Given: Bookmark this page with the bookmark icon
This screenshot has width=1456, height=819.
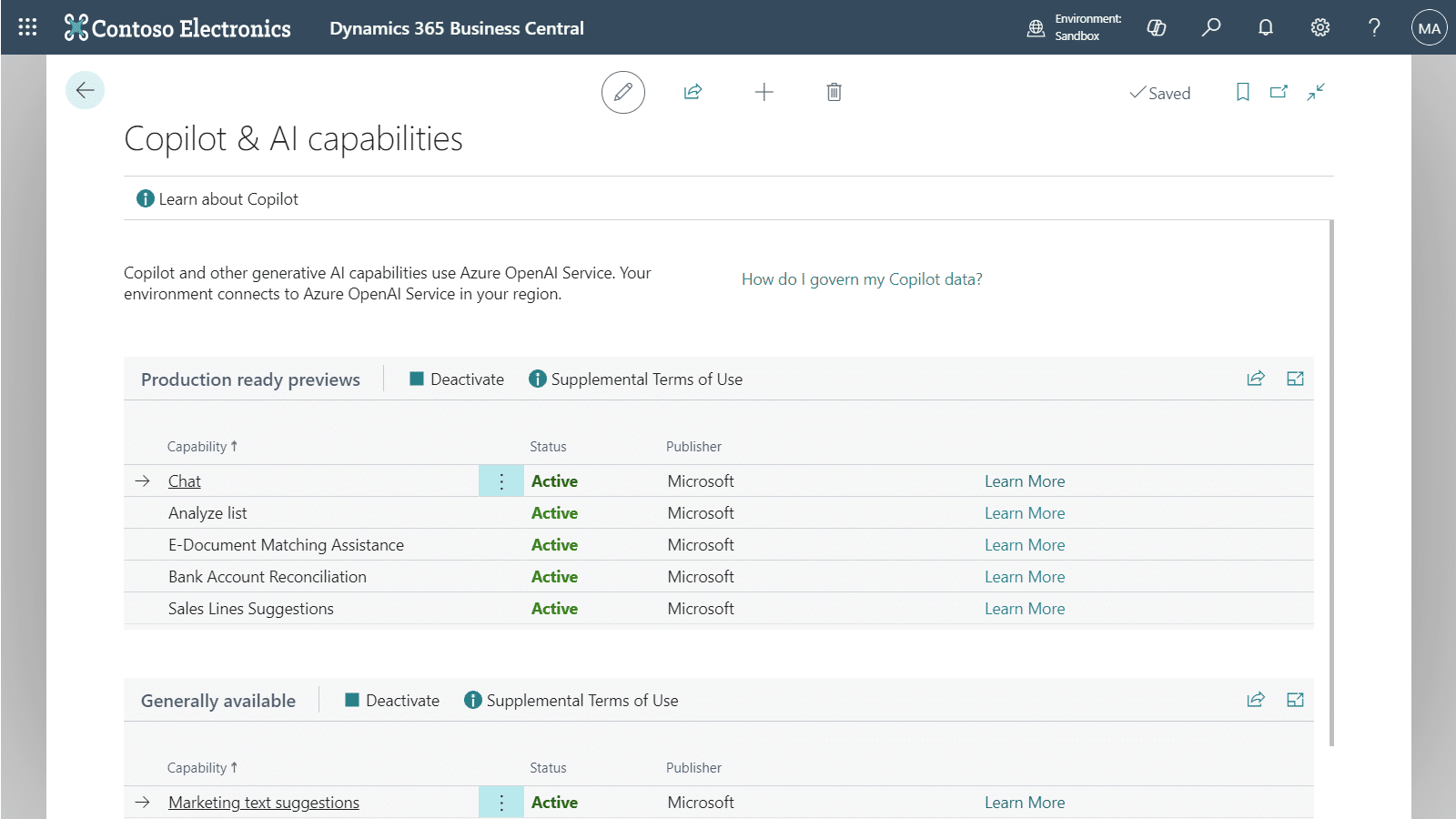Looking at the screenshot, I should coord(1243,92).
